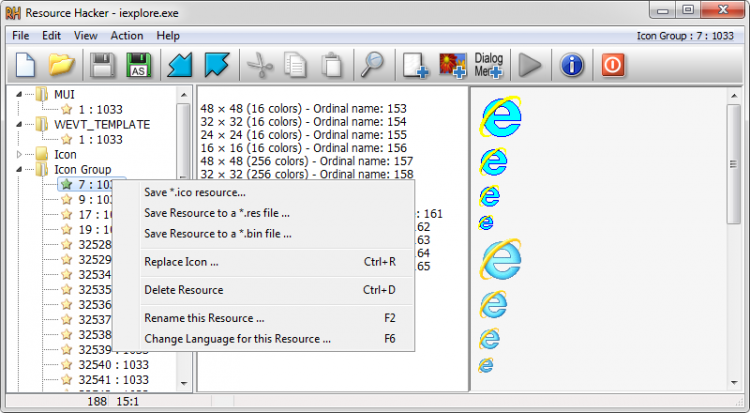Click the blue left-down arrow icon
The image size is (750, 413).
tap(179, 65)
